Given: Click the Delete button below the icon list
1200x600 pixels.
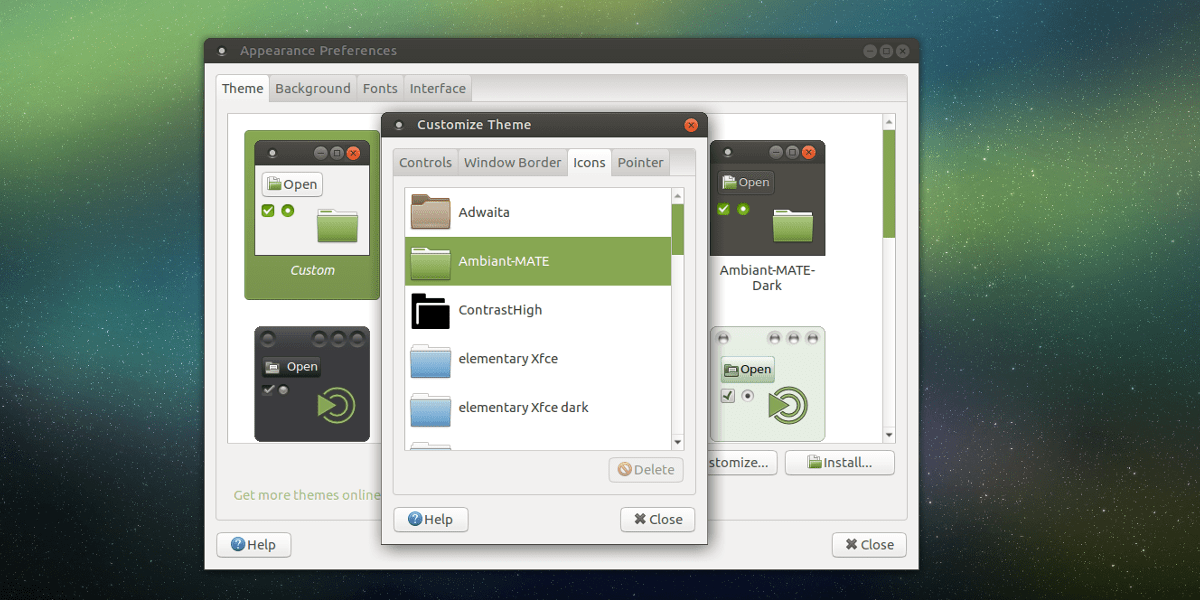Looking at the screenshot, I should pos(646,469).
